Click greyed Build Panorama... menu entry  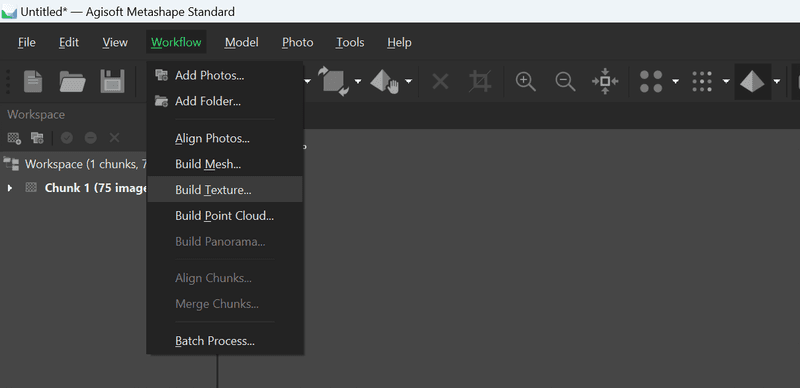225,241
